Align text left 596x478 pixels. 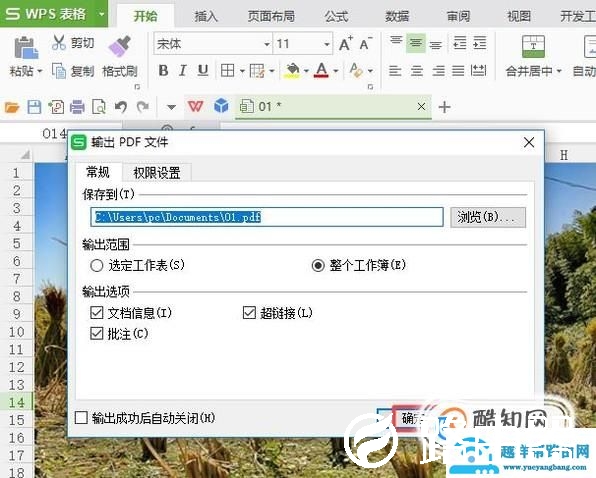(395, 71)
